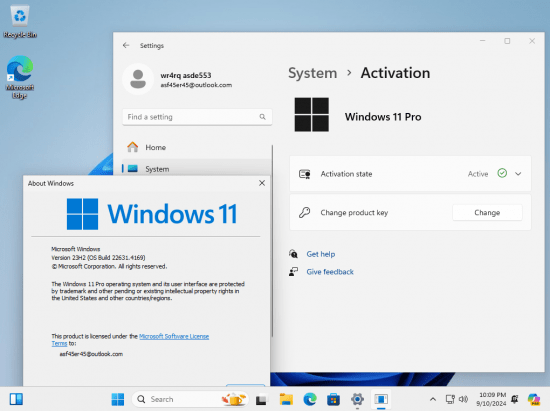Click the Change product key button
The height and width of the screenshot is (411, 550).
(x=487, y=213)
